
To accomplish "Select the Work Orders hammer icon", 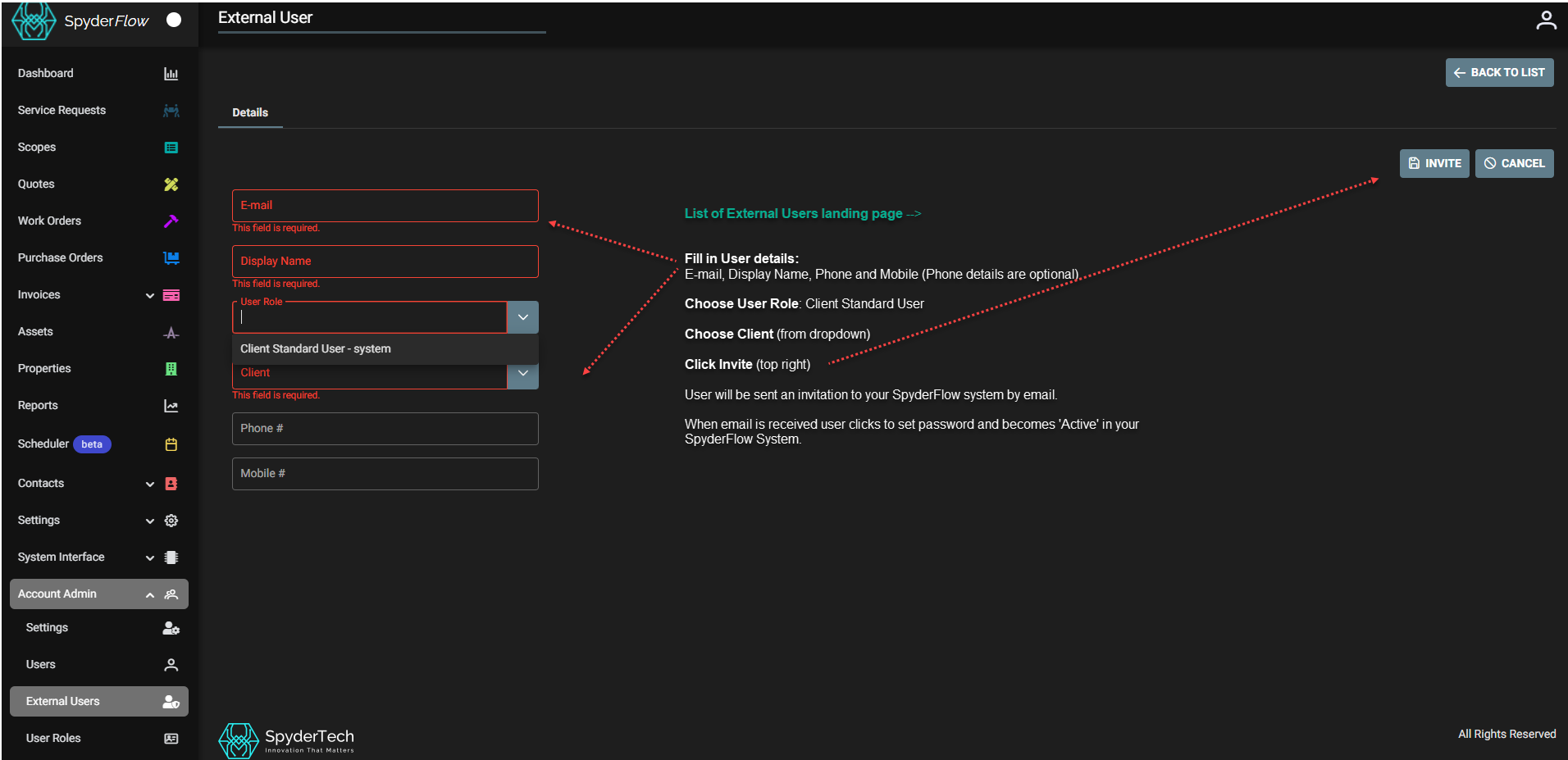I will pyautogui.click(x=171, y=221).
